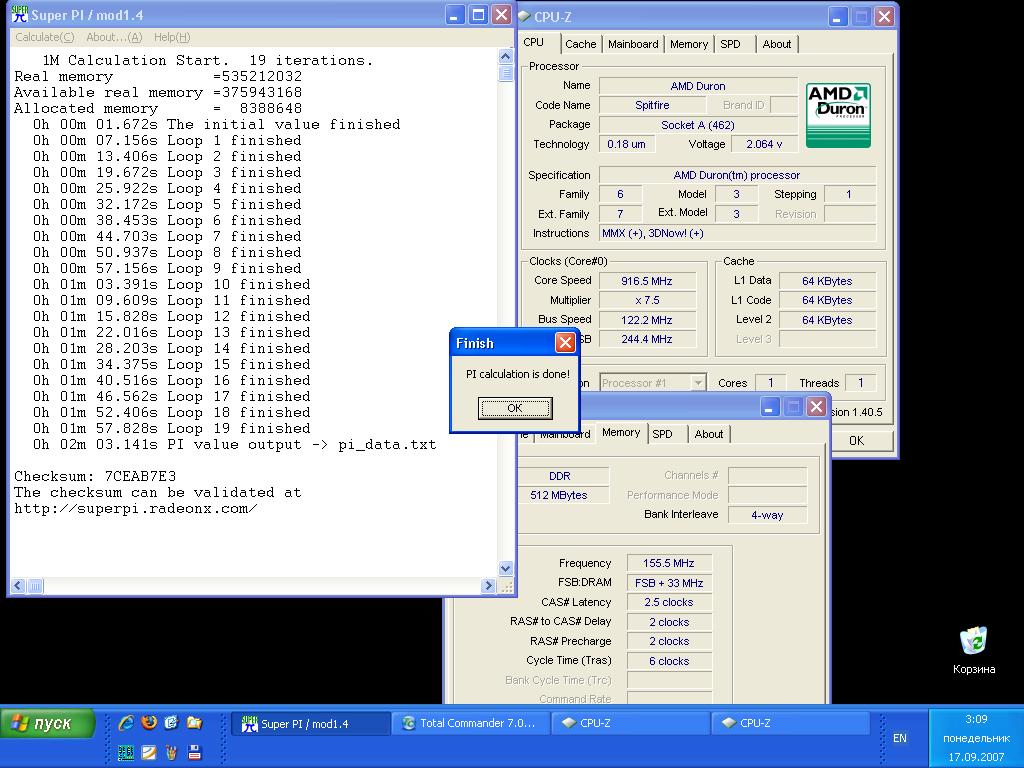Switch to Total Commander taskbar button
This screenshot has height=768, width=1024.
click(472, 724)
